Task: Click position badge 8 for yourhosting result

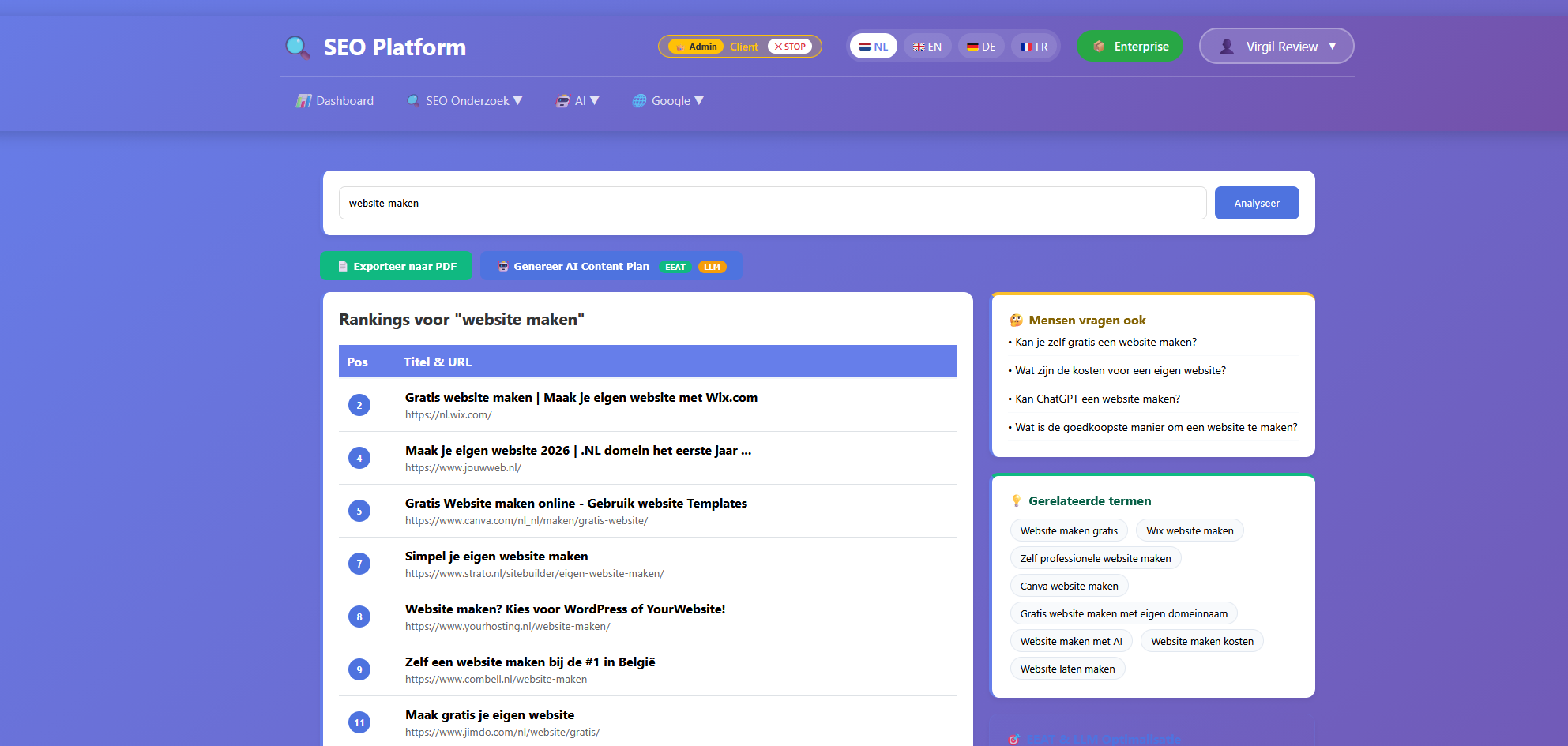Action: pyautogui.click(x=359, y=617)
